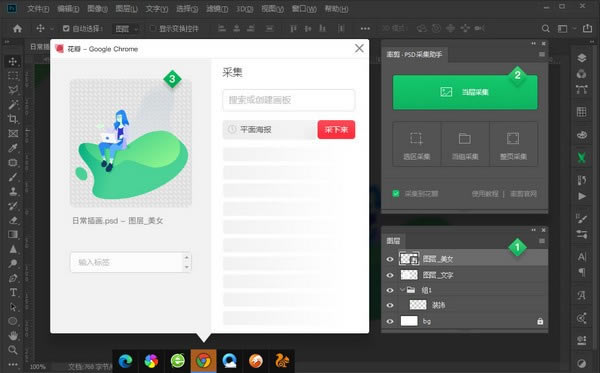Uncheck the 采集到花瓣 checkbox
Image resolution: width=600 pixels, height=373 pixels.
coord(396,194)
